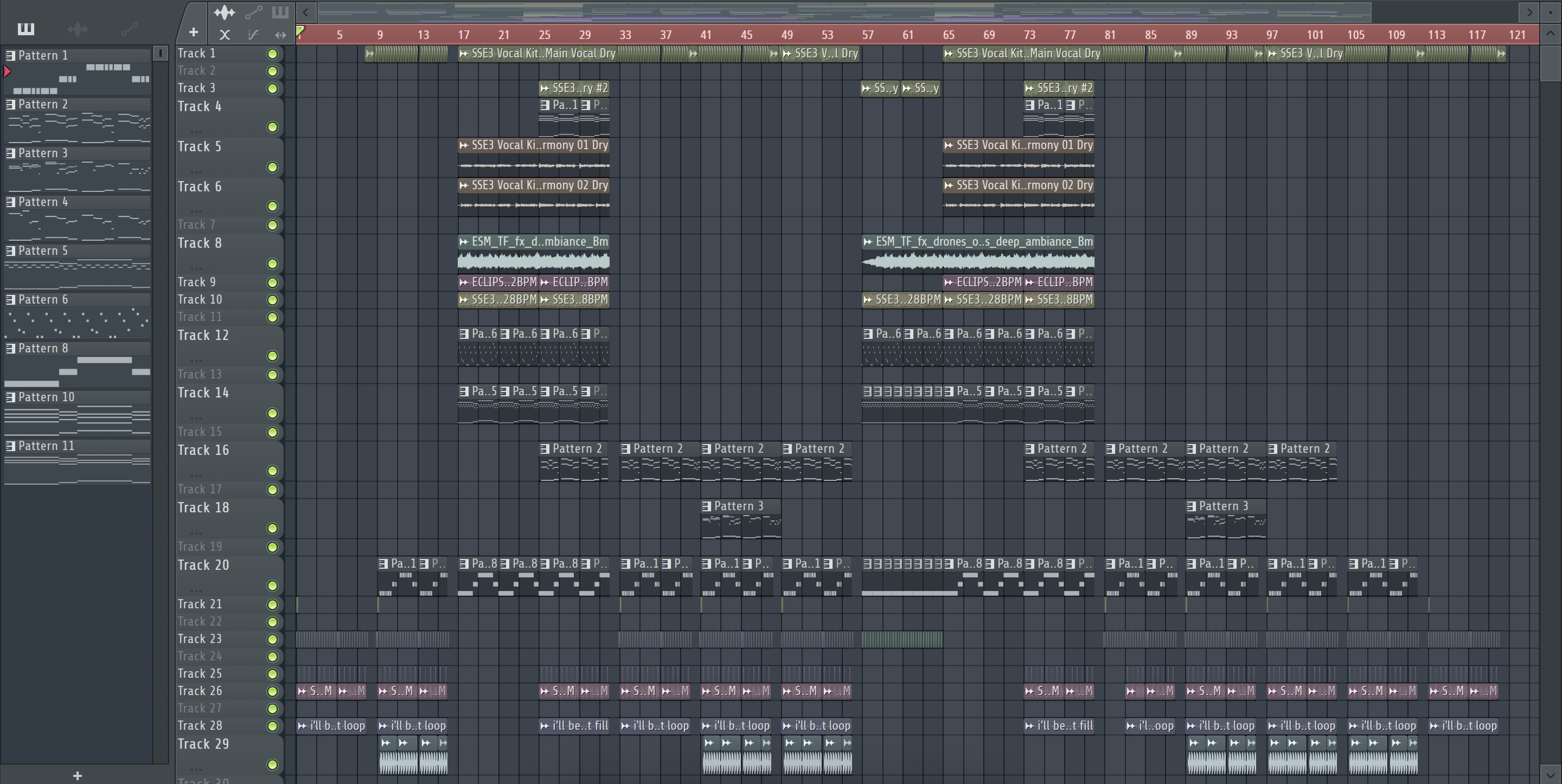Click bar 97 on the timeline ruler
The width and height of the screenshot is (1562, 784).
(x=1271, y=35)
